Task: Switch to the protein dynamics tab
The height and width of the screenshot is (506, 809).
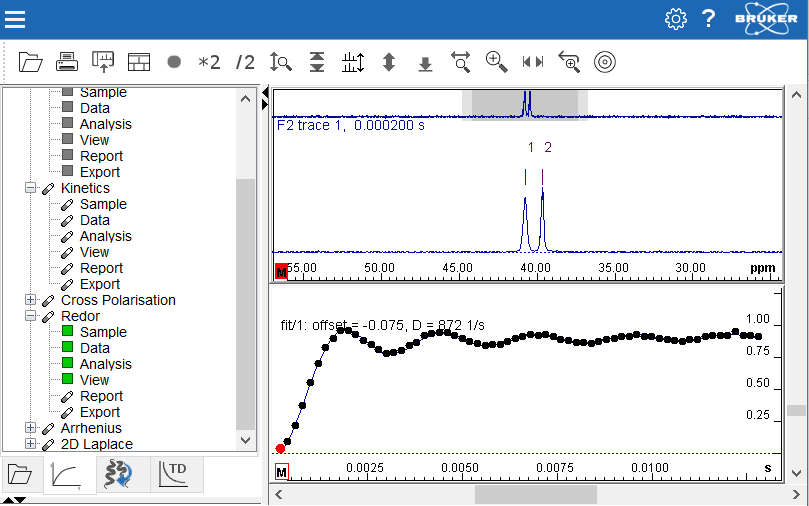Action: 119,474
